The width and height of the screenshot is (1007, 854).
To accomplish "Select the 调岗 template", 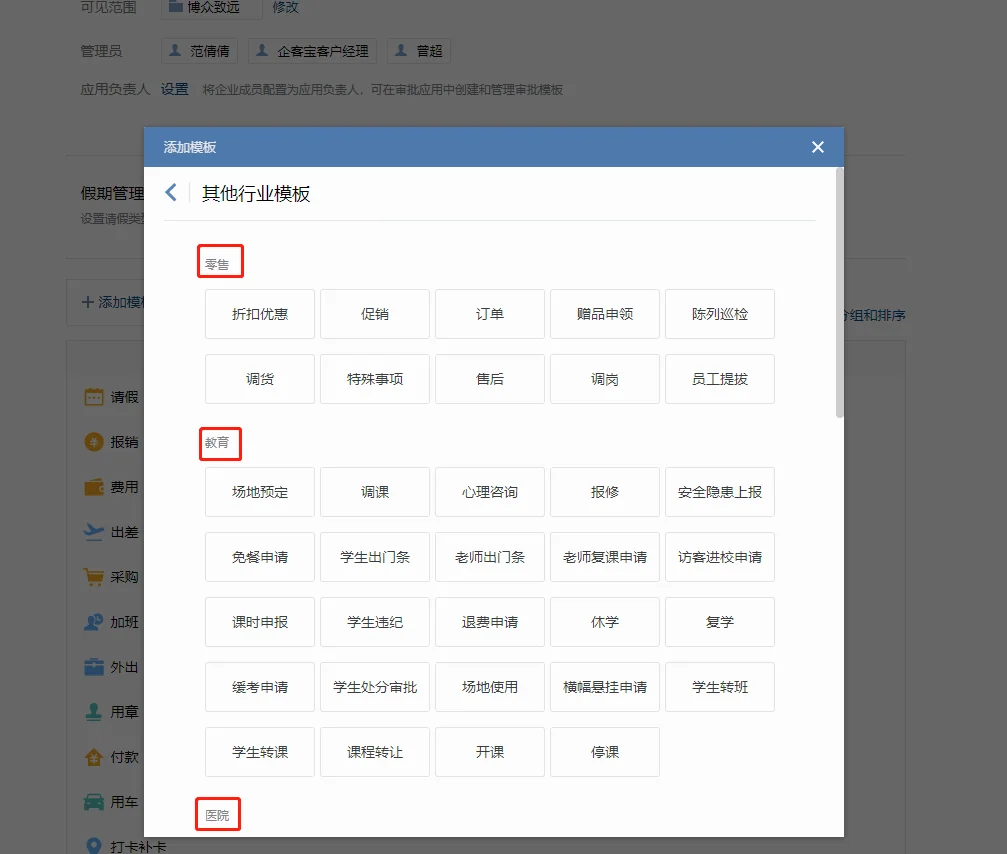I will [x=605, y=379].
